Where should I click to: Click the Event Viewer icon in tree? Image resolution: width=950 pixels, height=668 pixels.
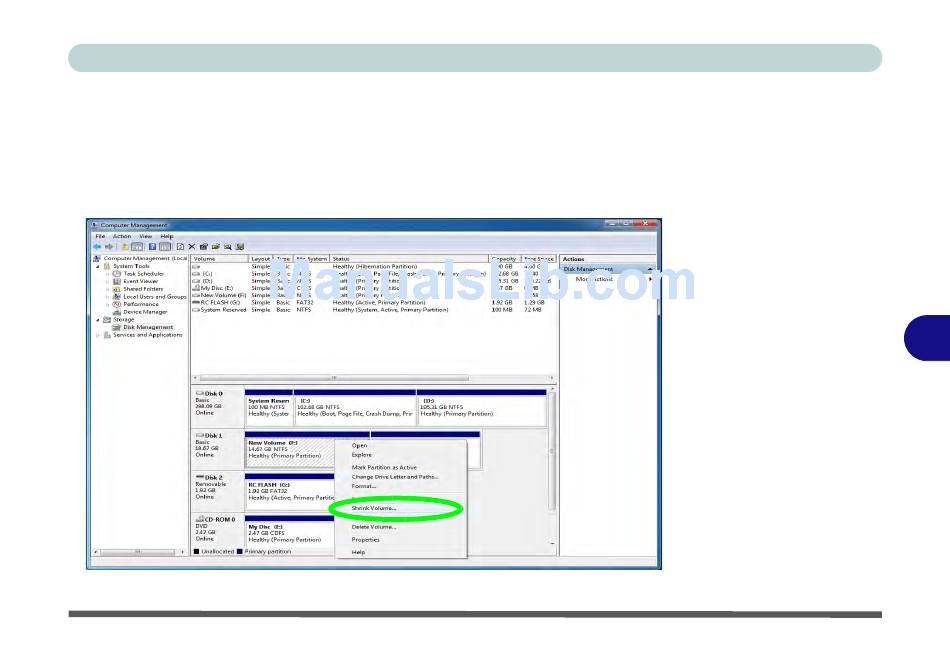coord(117,282)
